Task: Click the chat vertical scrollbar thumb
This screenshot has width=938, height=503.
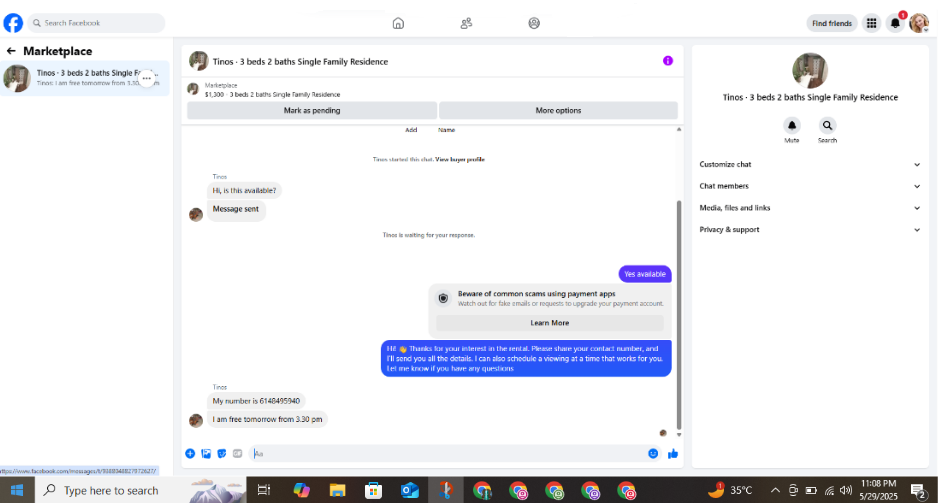Action: click(679, 315)
